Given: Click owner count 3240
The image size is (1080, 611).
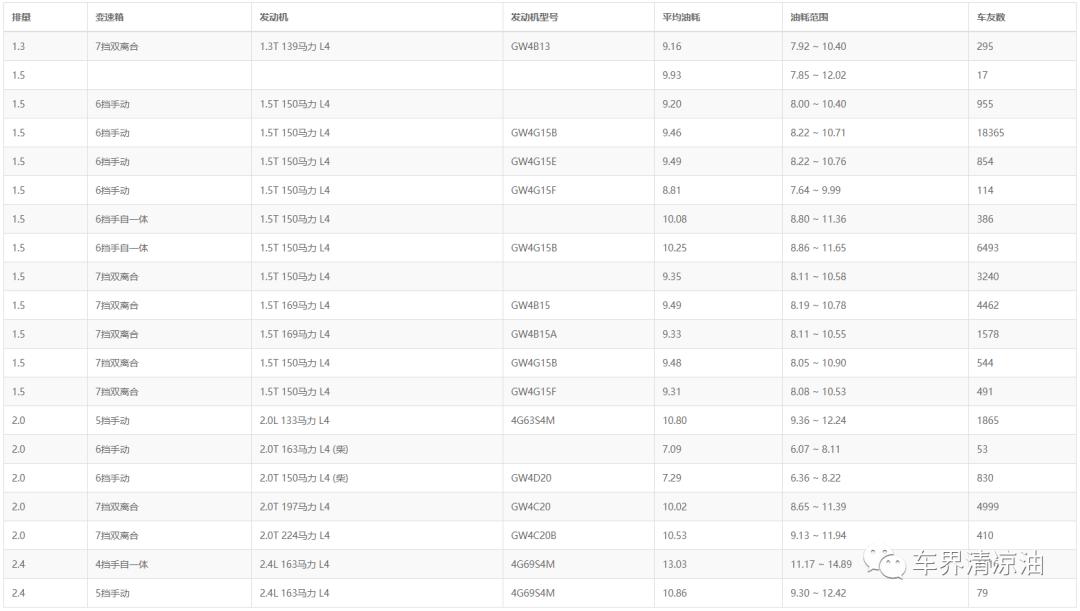Looking at the screenshot, I should coord(988,277).
